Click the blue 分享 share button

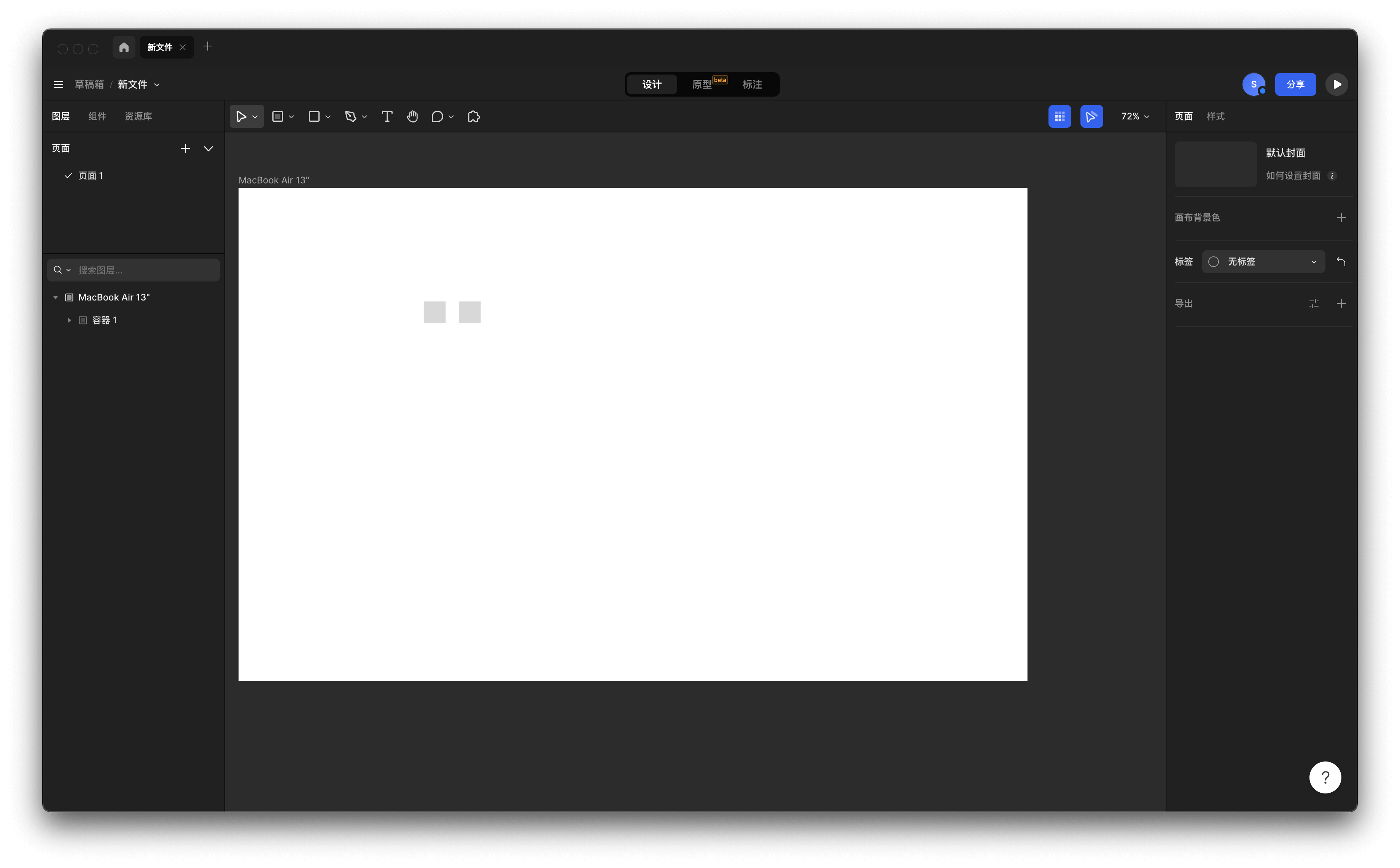1295,84
